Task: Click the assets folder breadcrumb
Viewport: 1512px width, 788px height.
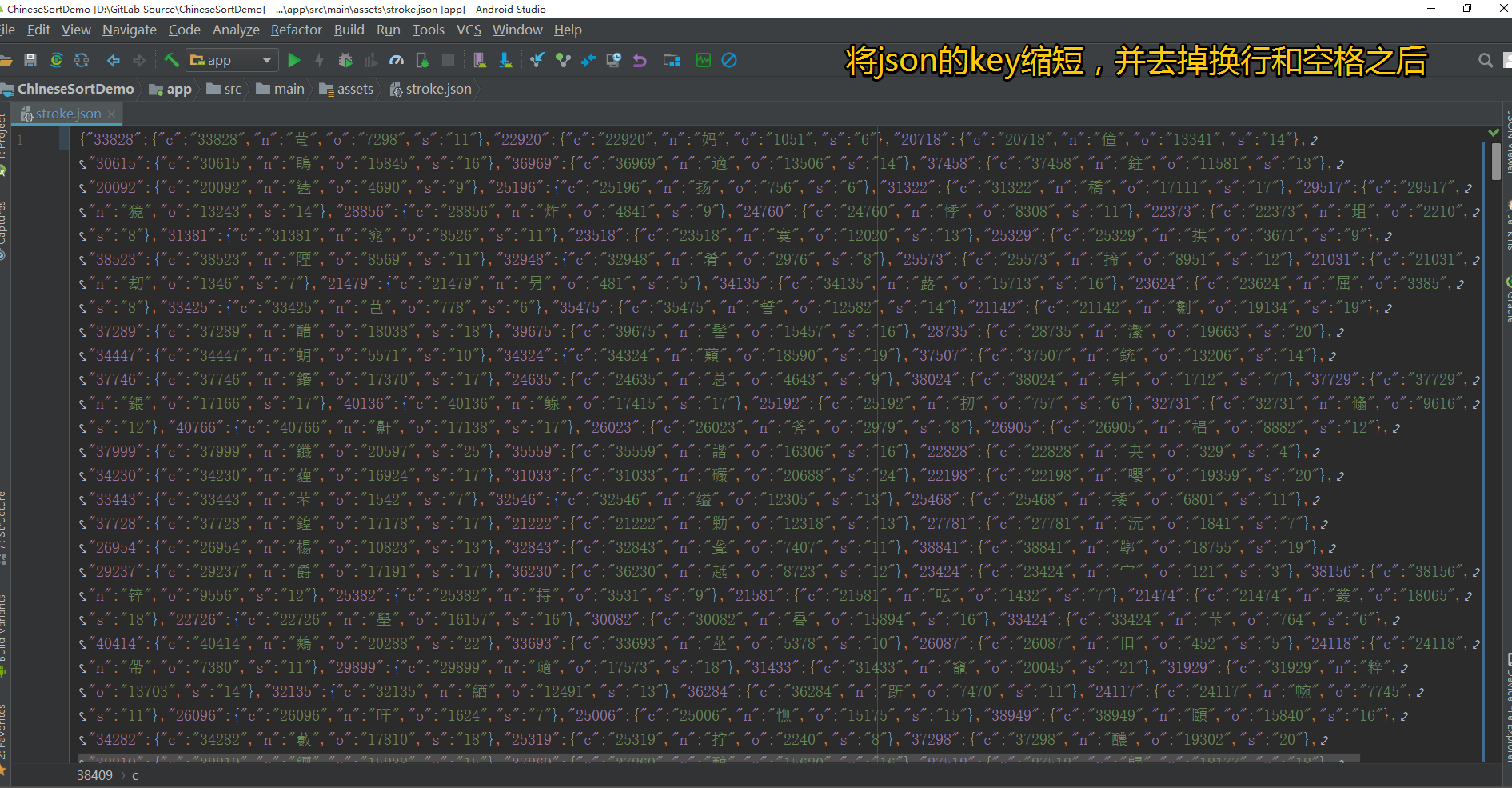Action: (346, 89)
